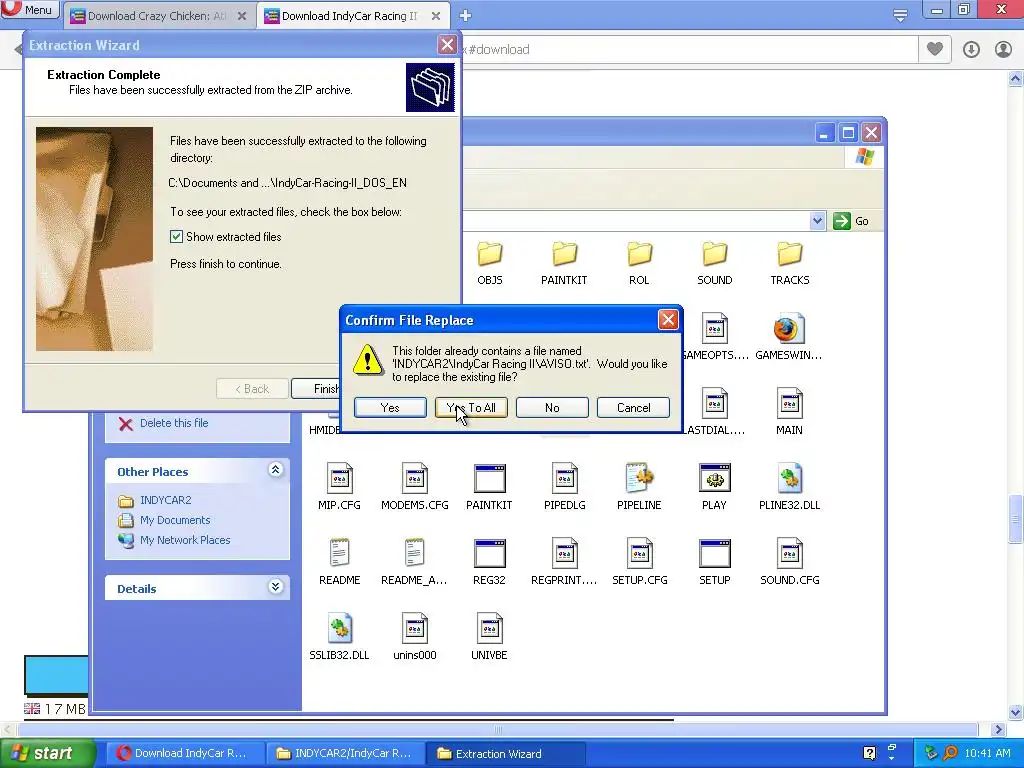This screenshot has height=768, width=1024.
Task: Switch to Opera taskbar button
Action: 185,754
